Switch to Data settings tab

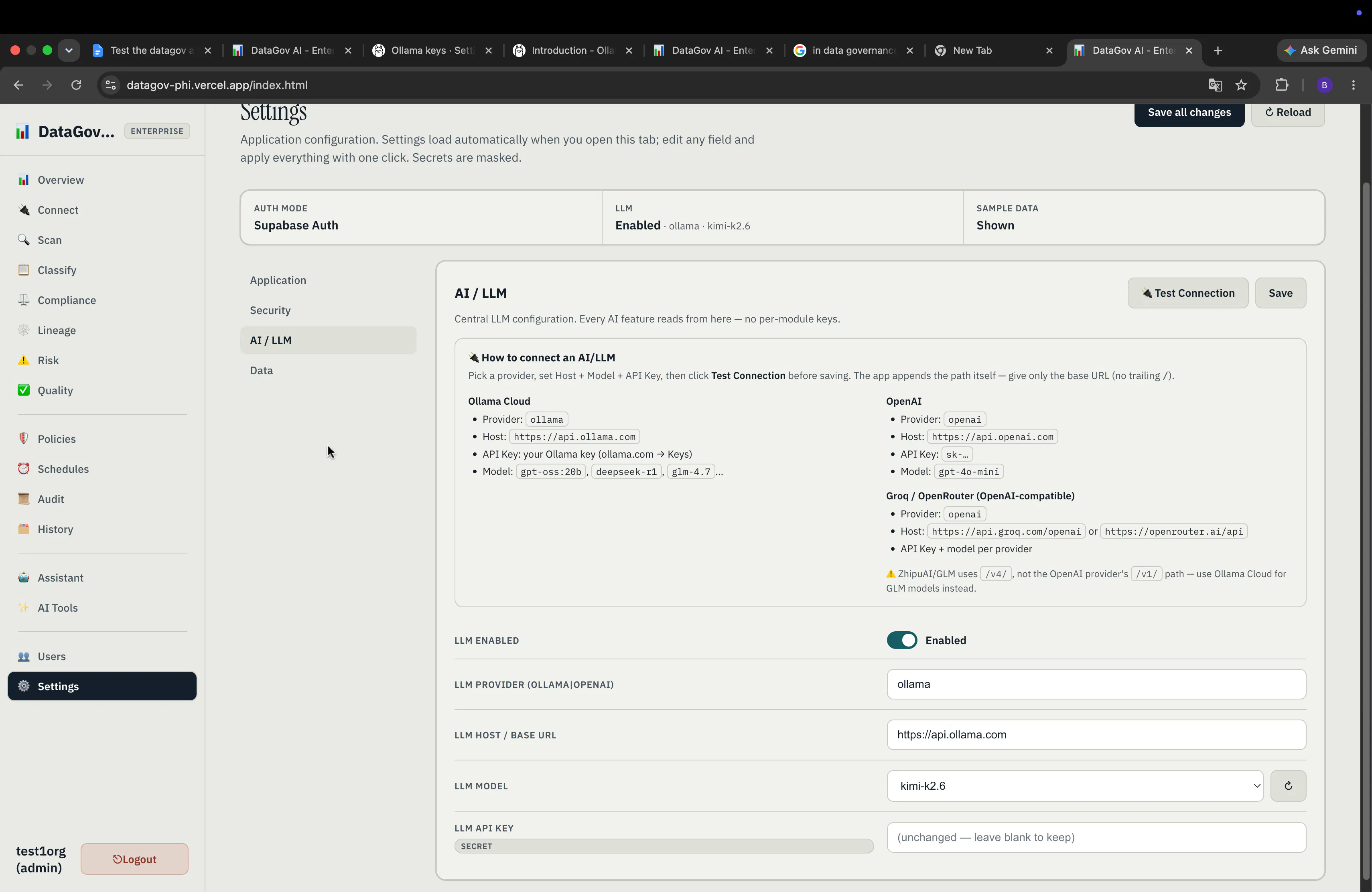[x=328, y=370]
